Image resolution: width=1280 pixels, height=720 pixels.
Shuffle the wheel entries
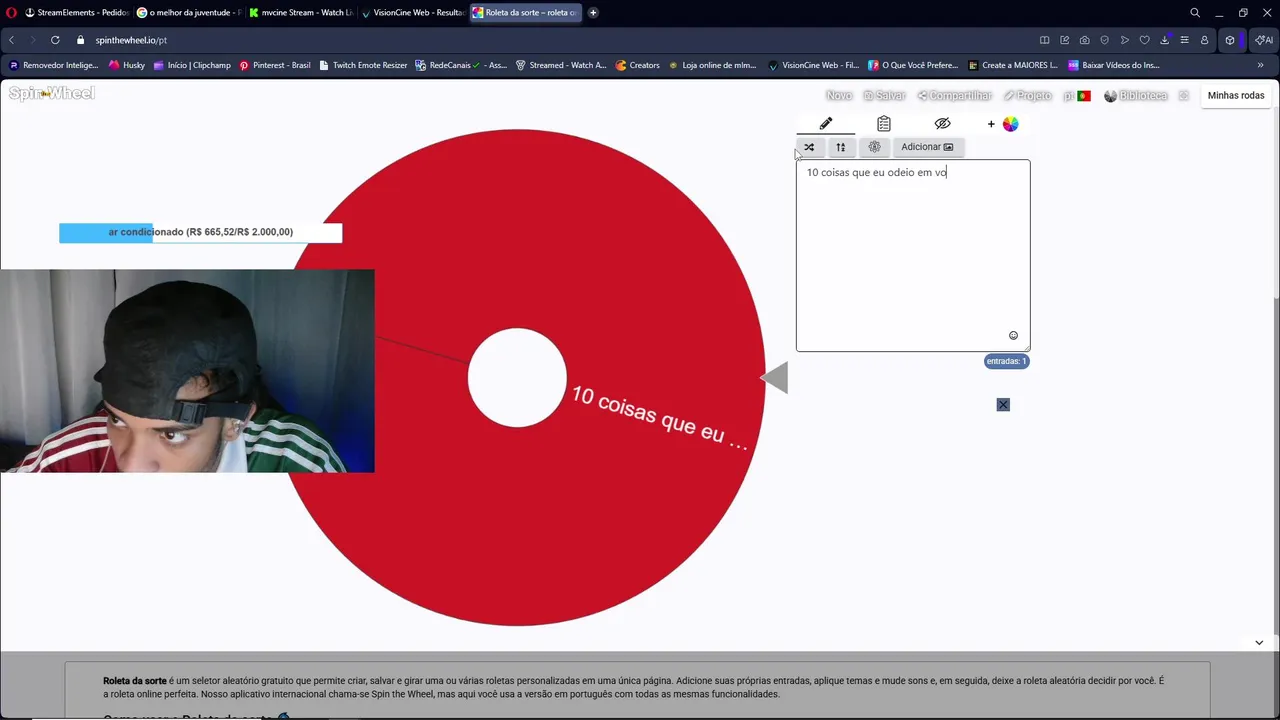pos(809,147)
